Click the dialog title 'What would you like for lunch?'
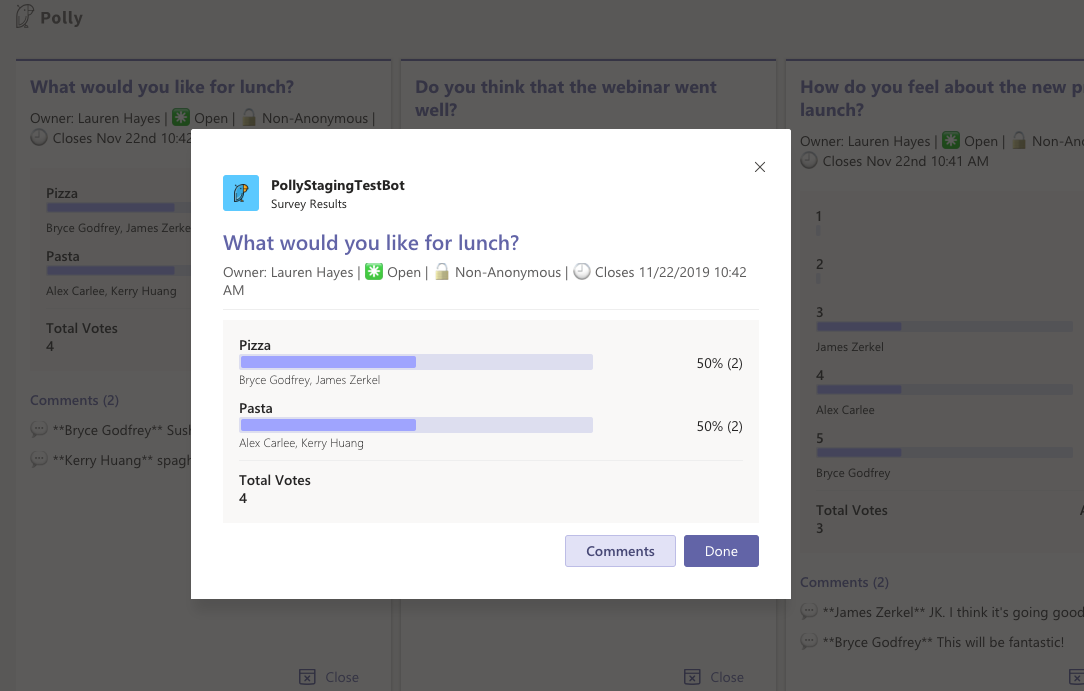 [x=371, y=243]
